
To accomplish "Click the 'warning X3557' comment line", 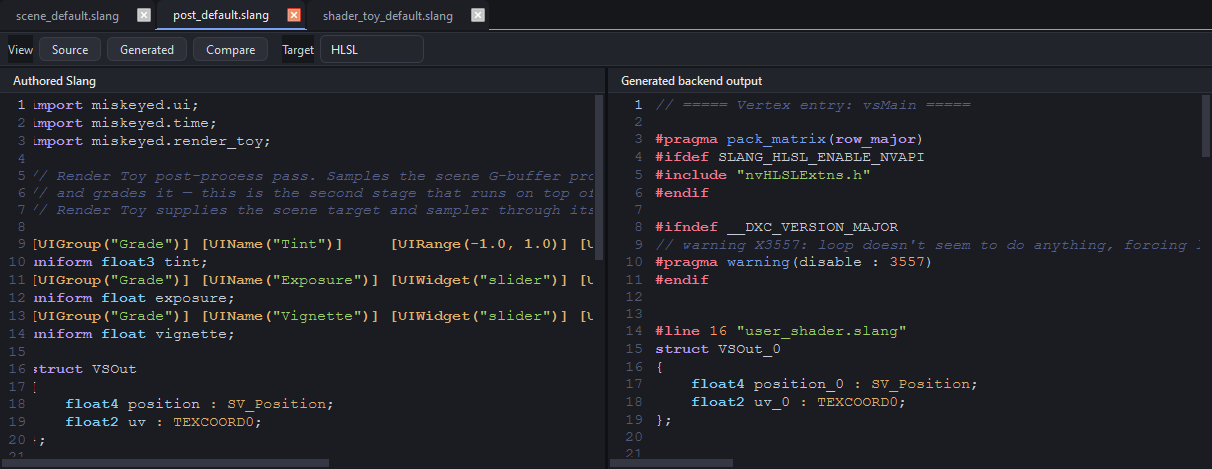I will click(x=927, y=245).
